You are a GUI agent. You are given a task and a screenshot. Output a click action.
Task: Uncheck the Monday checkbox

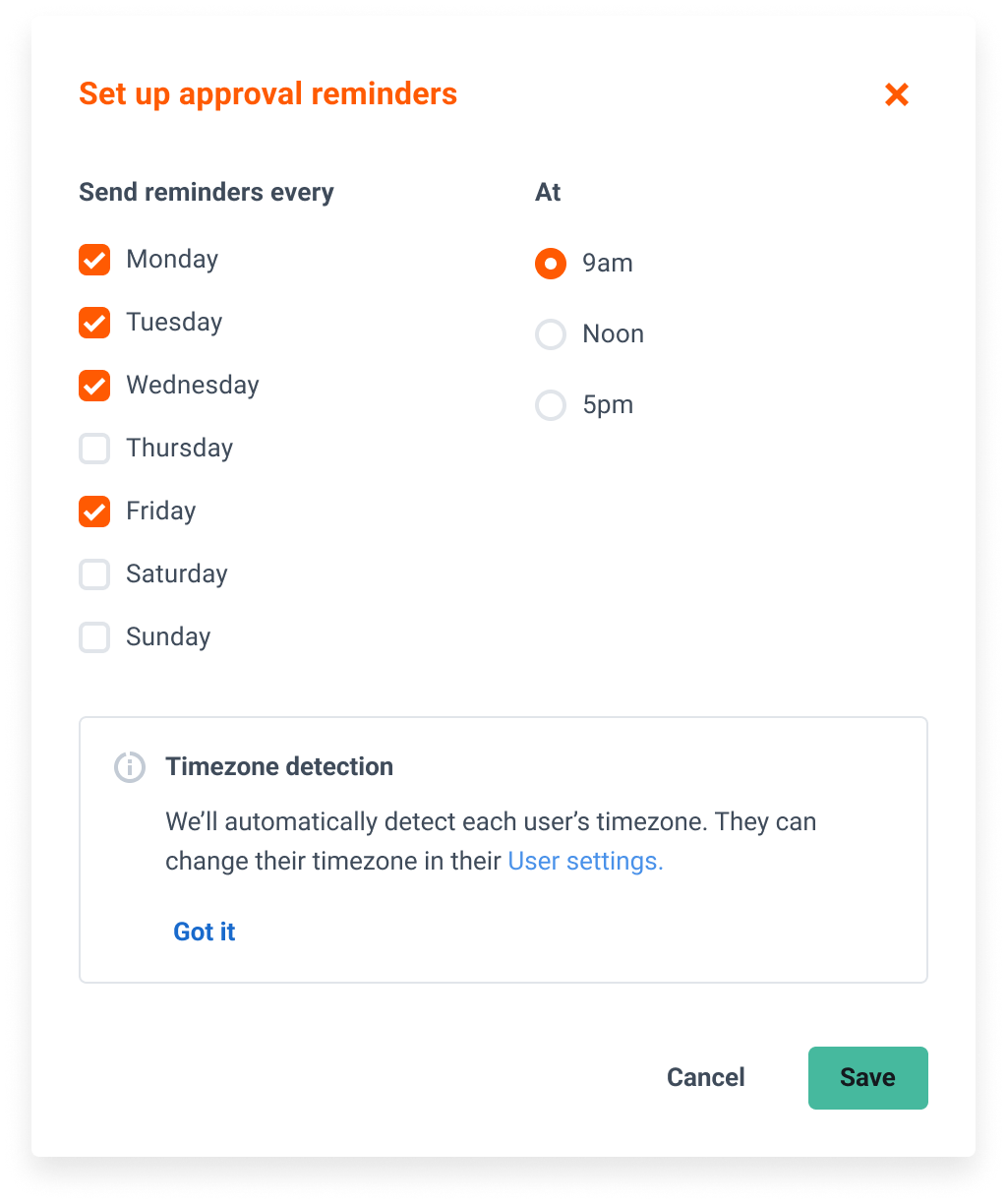[94, 260]
